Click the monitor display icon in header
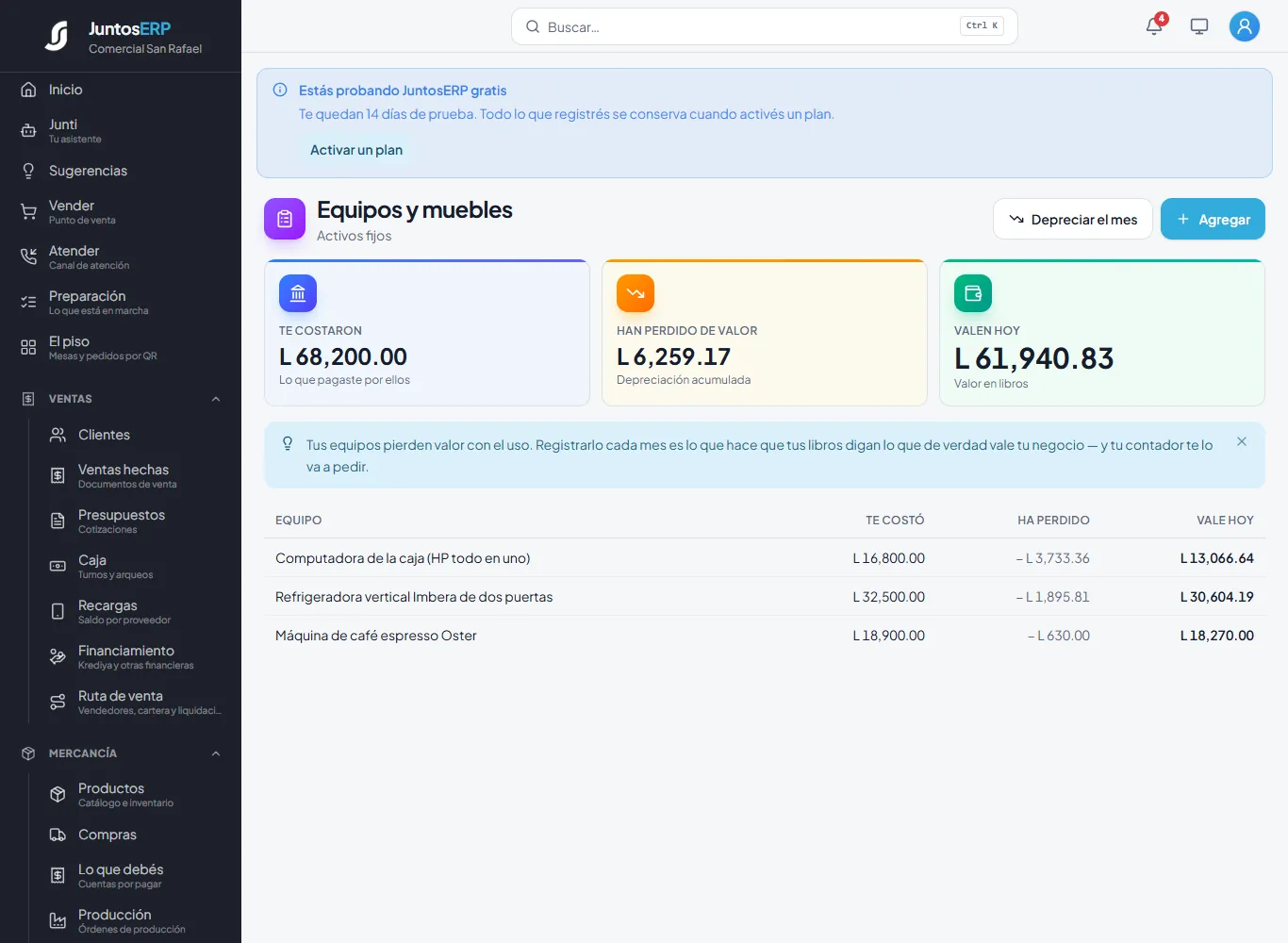 [x=1199, y=26]
